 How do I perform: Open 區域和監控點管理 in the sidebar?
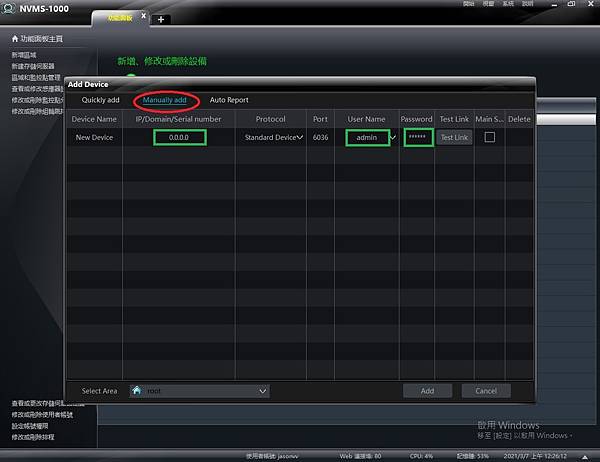(36, 78)
